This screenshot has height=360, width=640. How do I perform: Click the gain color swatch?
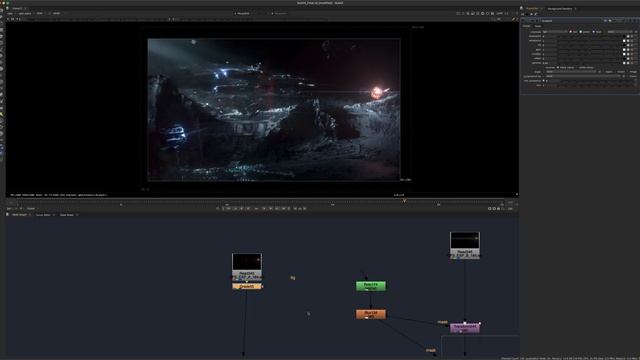point(624,50)
